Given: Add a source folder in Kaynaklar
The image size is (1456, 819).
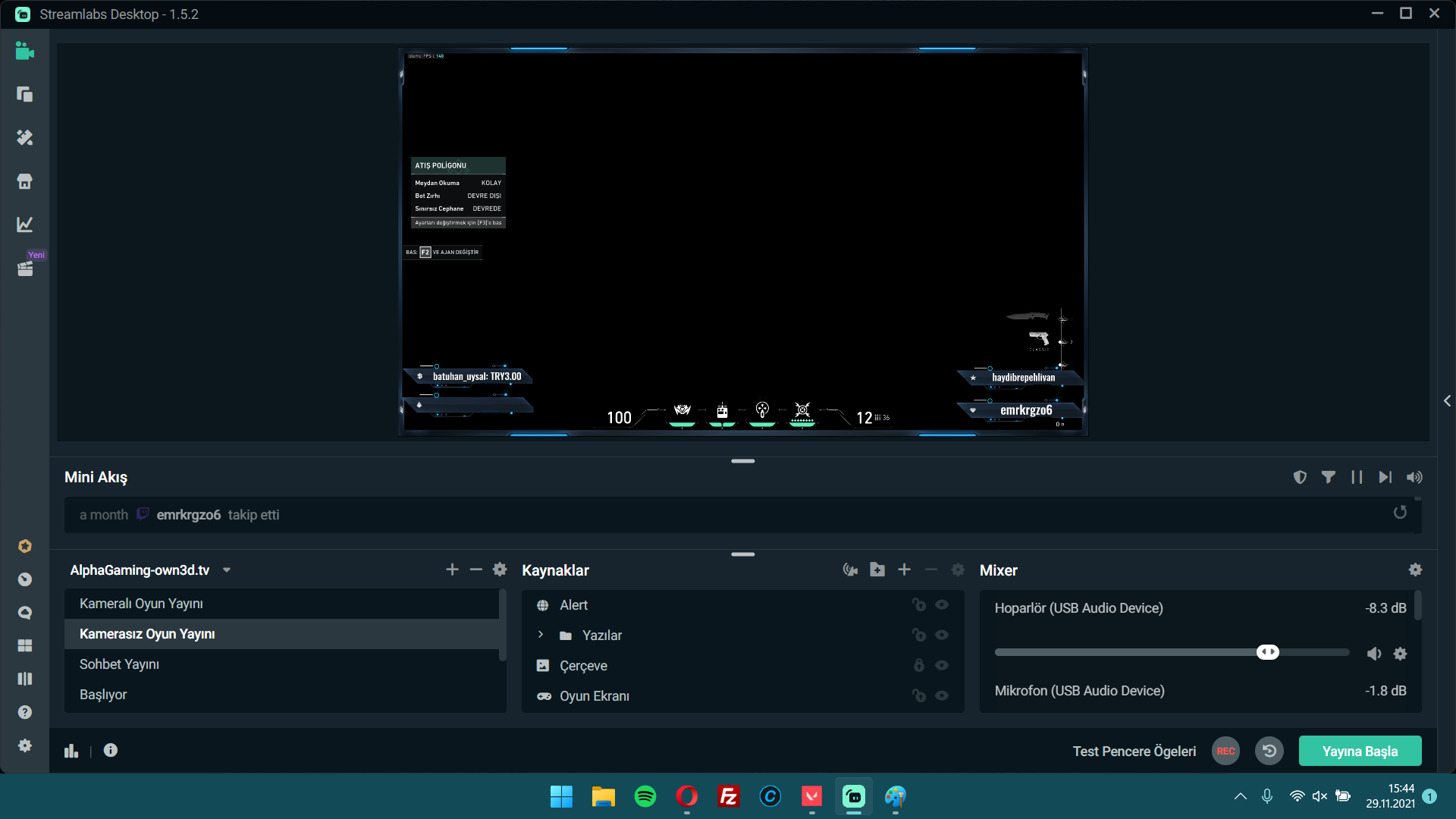Looking at the screenshot, I should coord(877,570).
